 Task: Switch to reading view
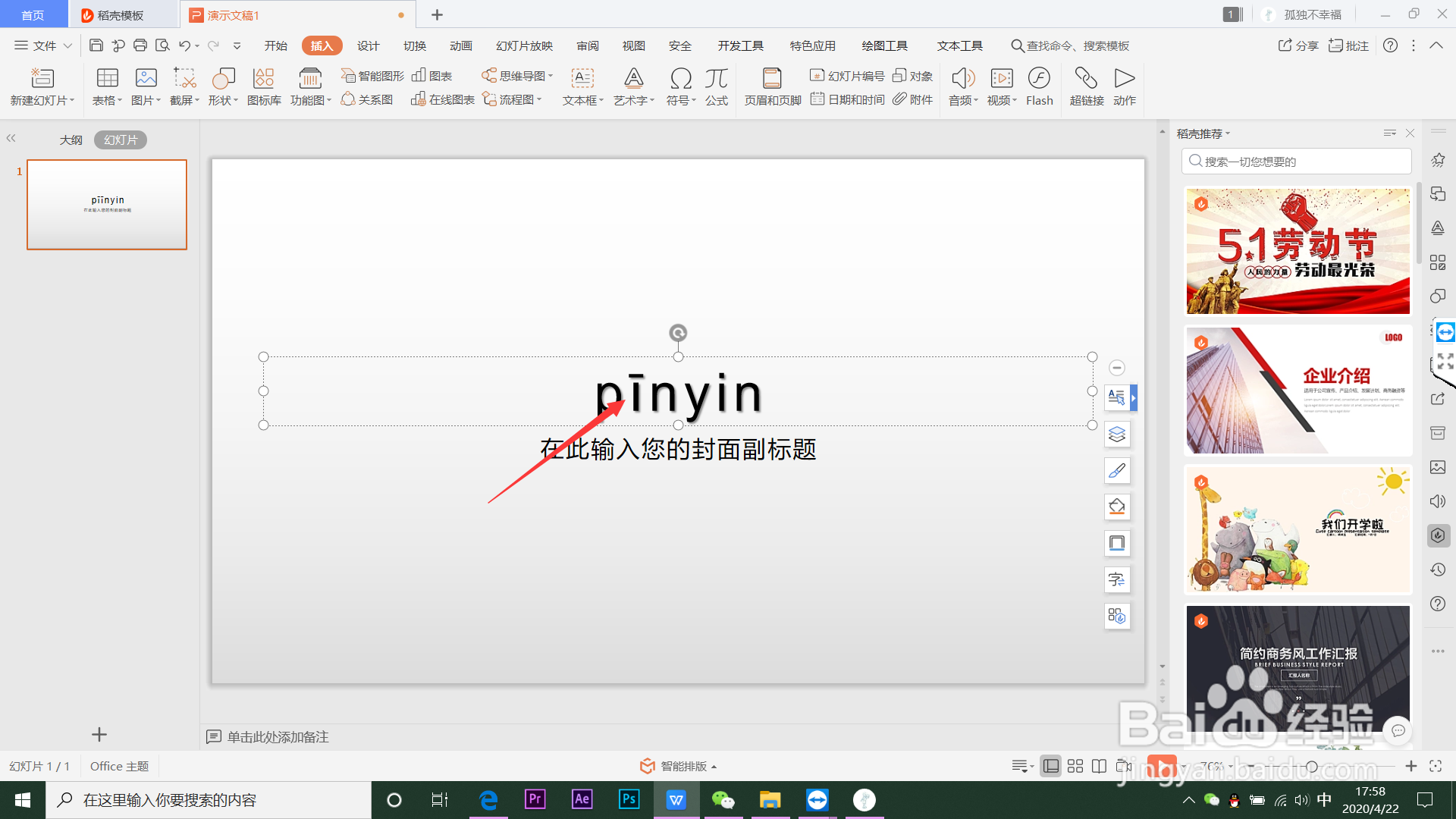point(1099,766)
